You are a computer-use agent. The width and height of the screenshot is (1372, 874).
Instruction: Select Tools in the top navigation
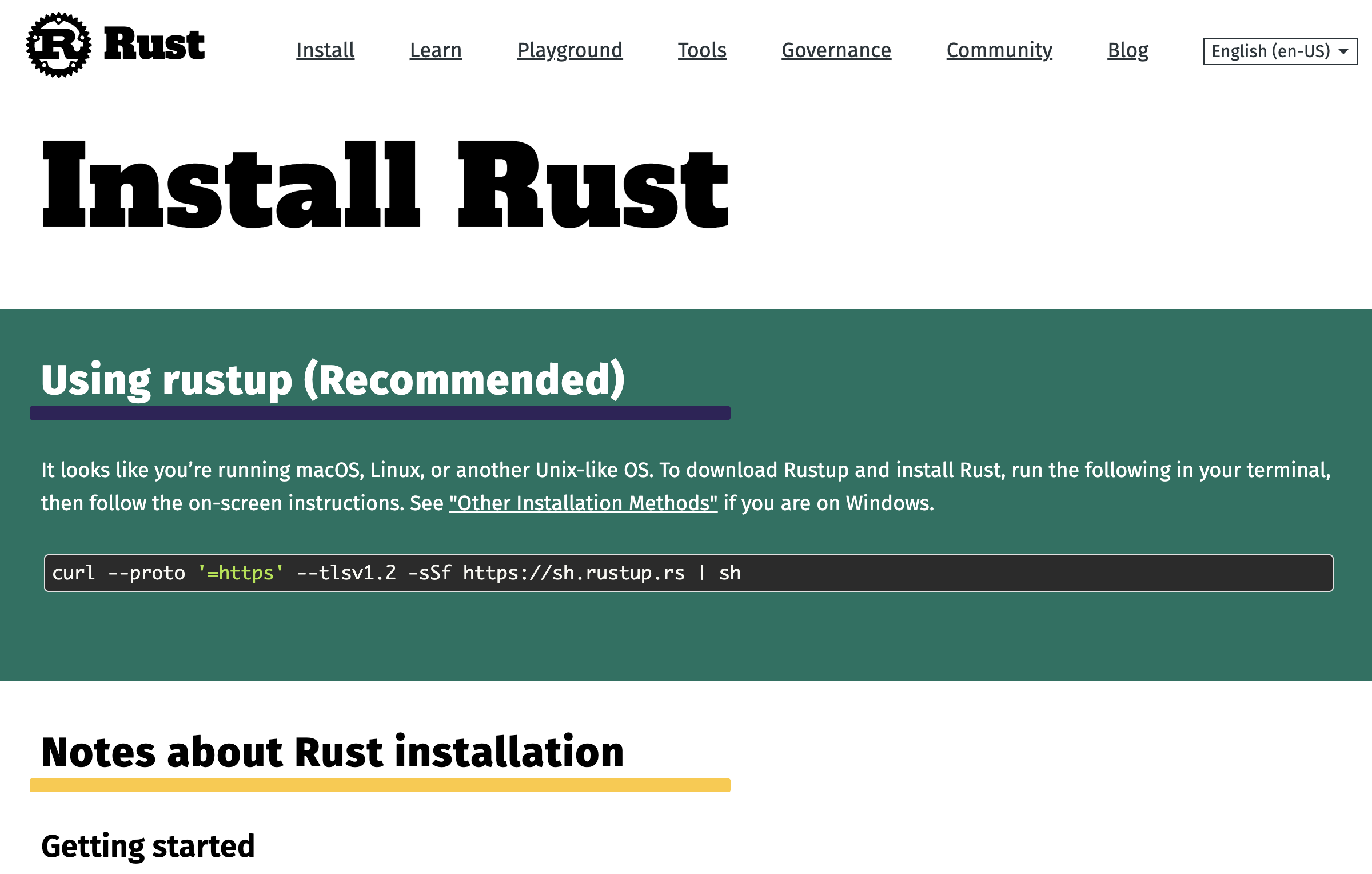click(702, 50)
